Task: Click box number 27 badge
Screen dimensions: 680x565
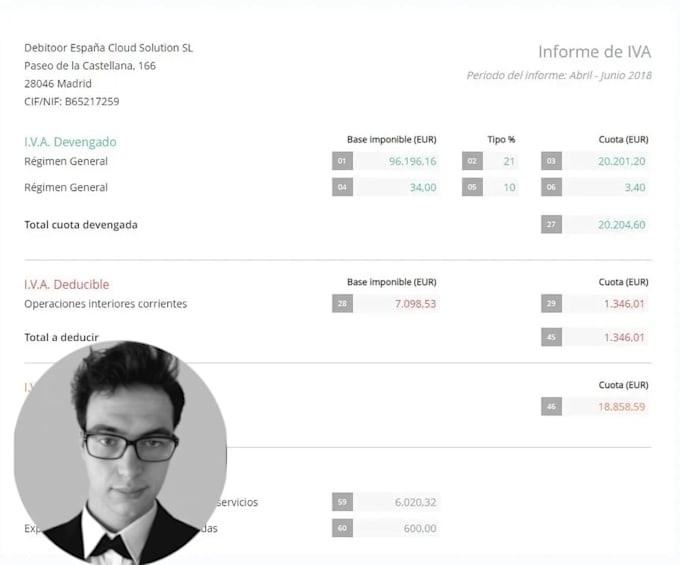Action: 551,224
